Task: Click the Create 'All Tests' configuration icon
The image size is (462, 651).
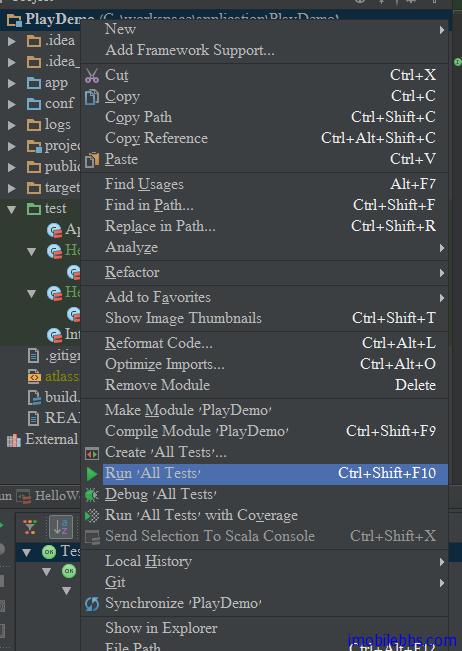Action: pyautogui.click(x=92, y=453)
